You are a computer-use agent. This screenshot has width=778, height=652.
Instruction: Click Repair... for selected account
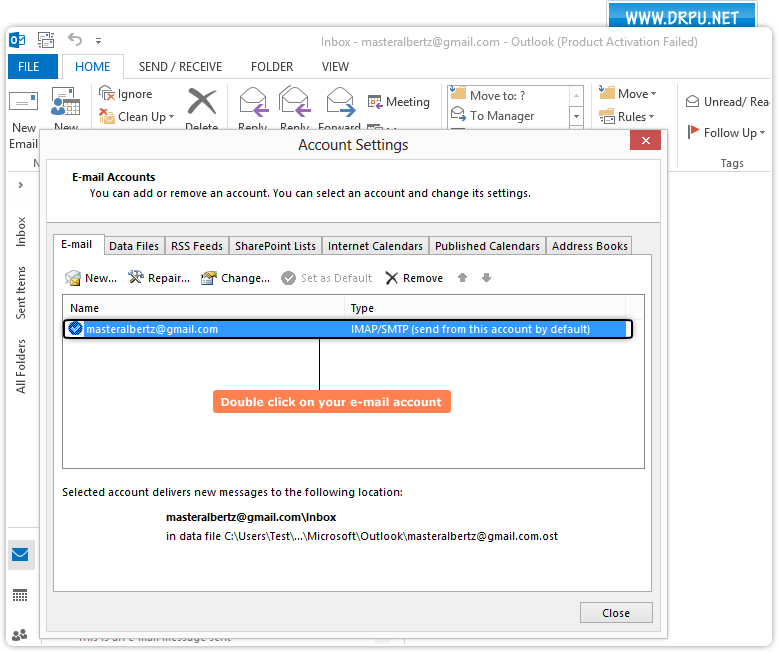pyautogui.click(x=159, y=278)
